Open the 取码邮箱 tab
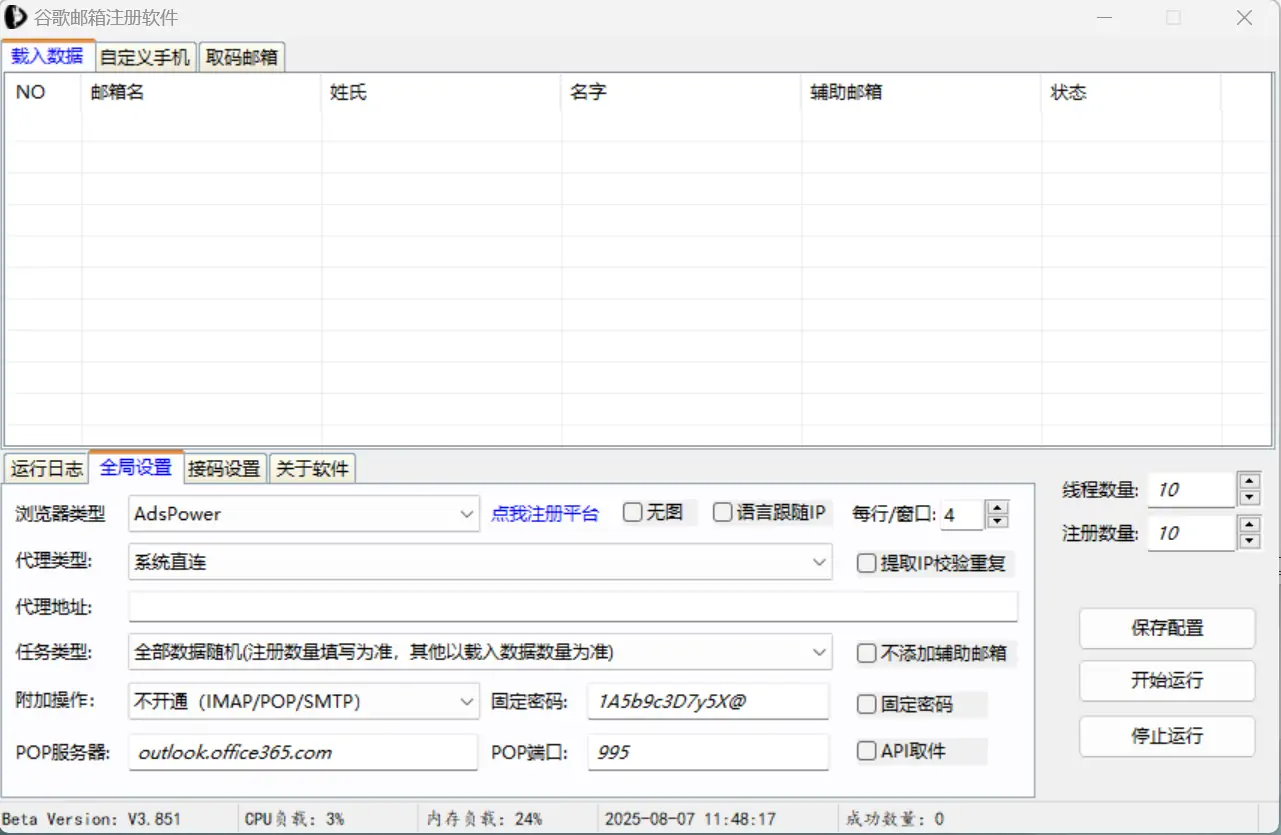The image size is (1281, 835). click(x=242, y=57)
